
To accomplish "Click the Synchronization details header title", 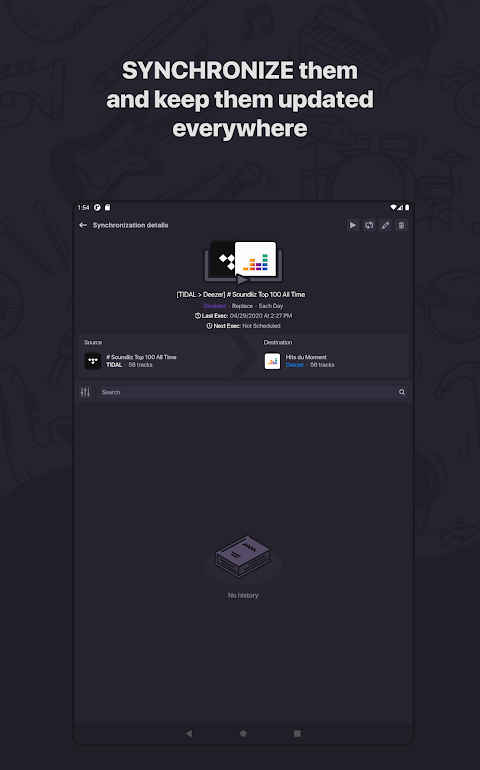I will [x=131, y=225].
